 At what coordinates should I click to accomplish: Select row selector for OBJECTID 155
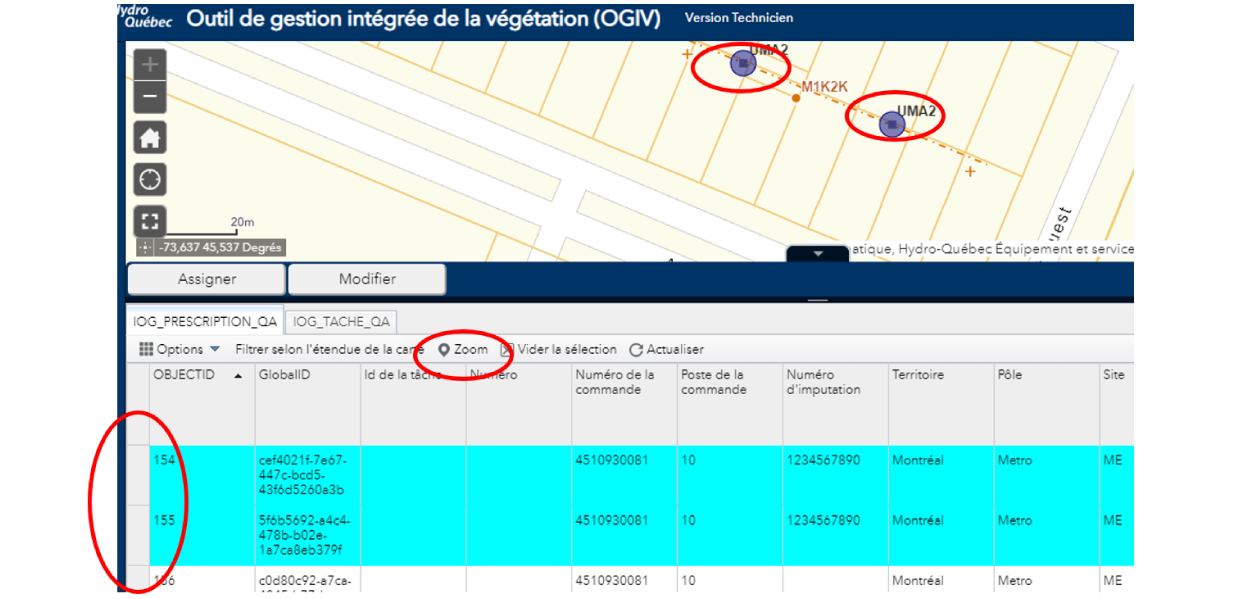pos(138,535)
